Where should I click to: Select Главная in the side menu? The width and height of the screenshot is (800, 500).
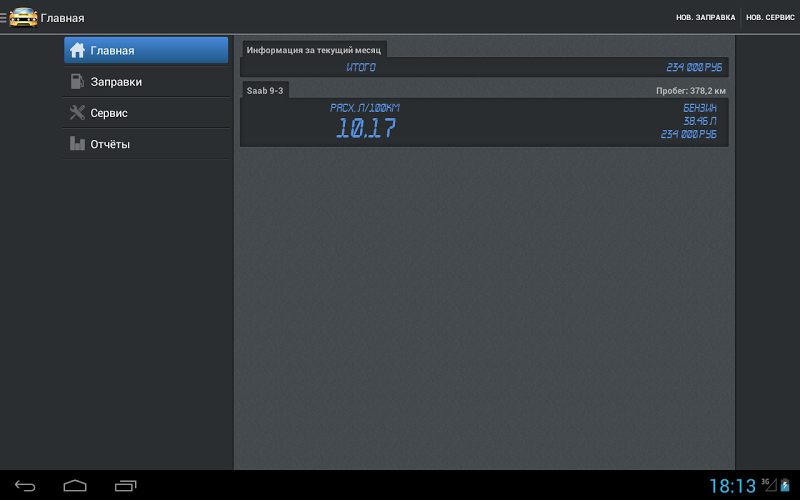click(x=146, y=50)
